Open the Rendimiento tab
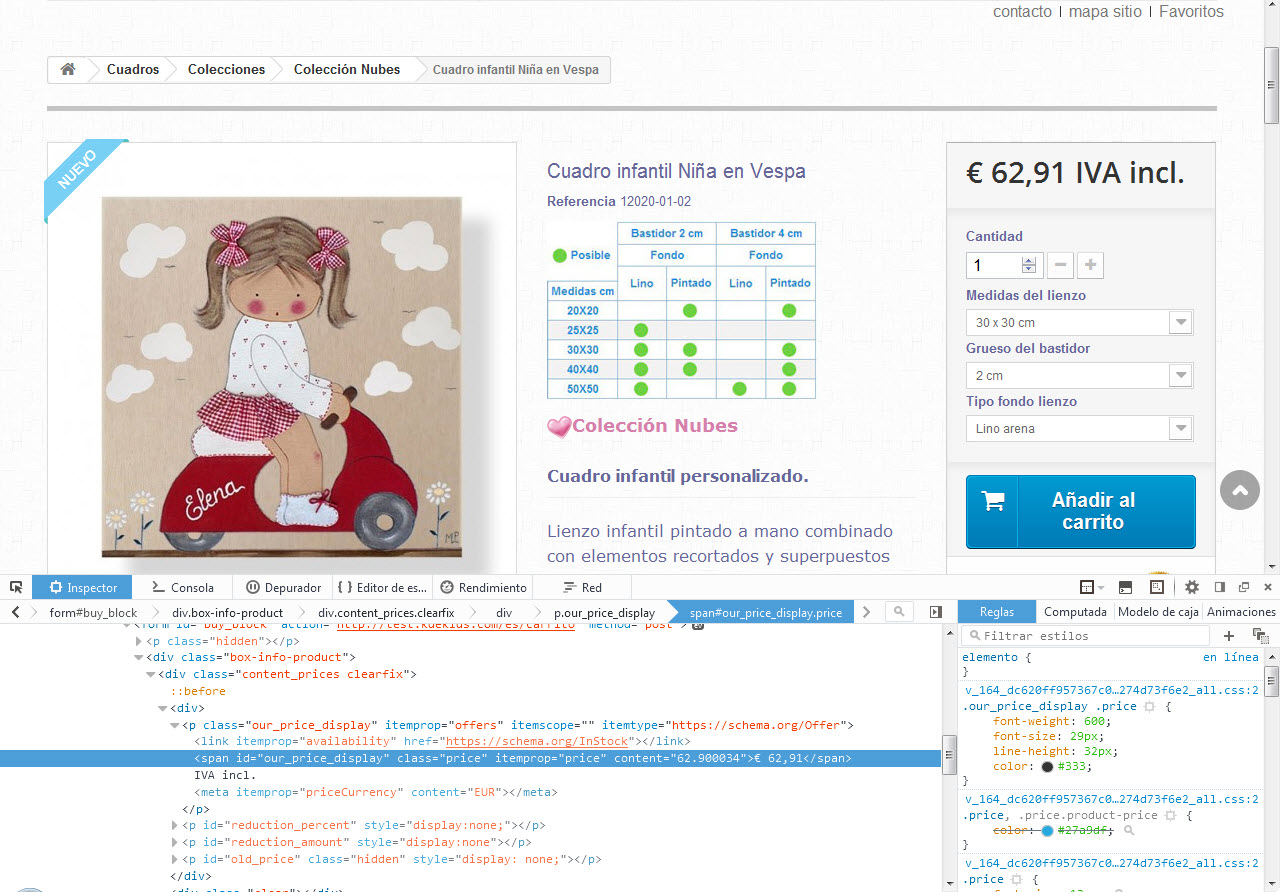This screenshot has width=1280, height=892. [x=483, y=587]
